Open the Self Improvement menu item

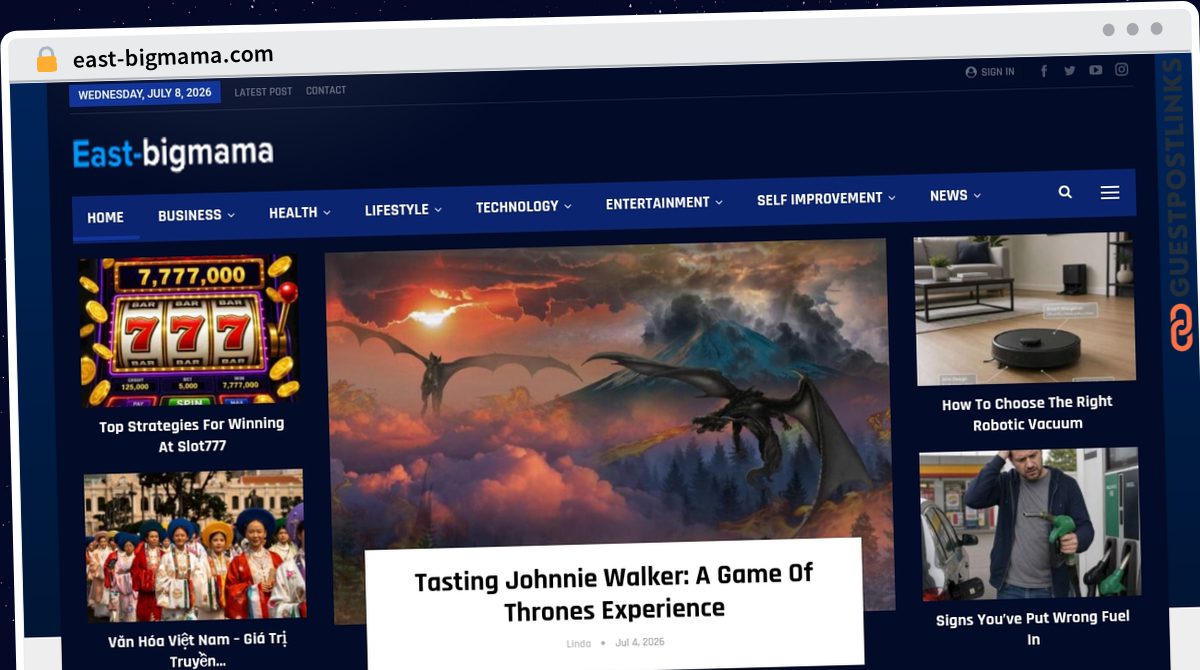[820, 199]
